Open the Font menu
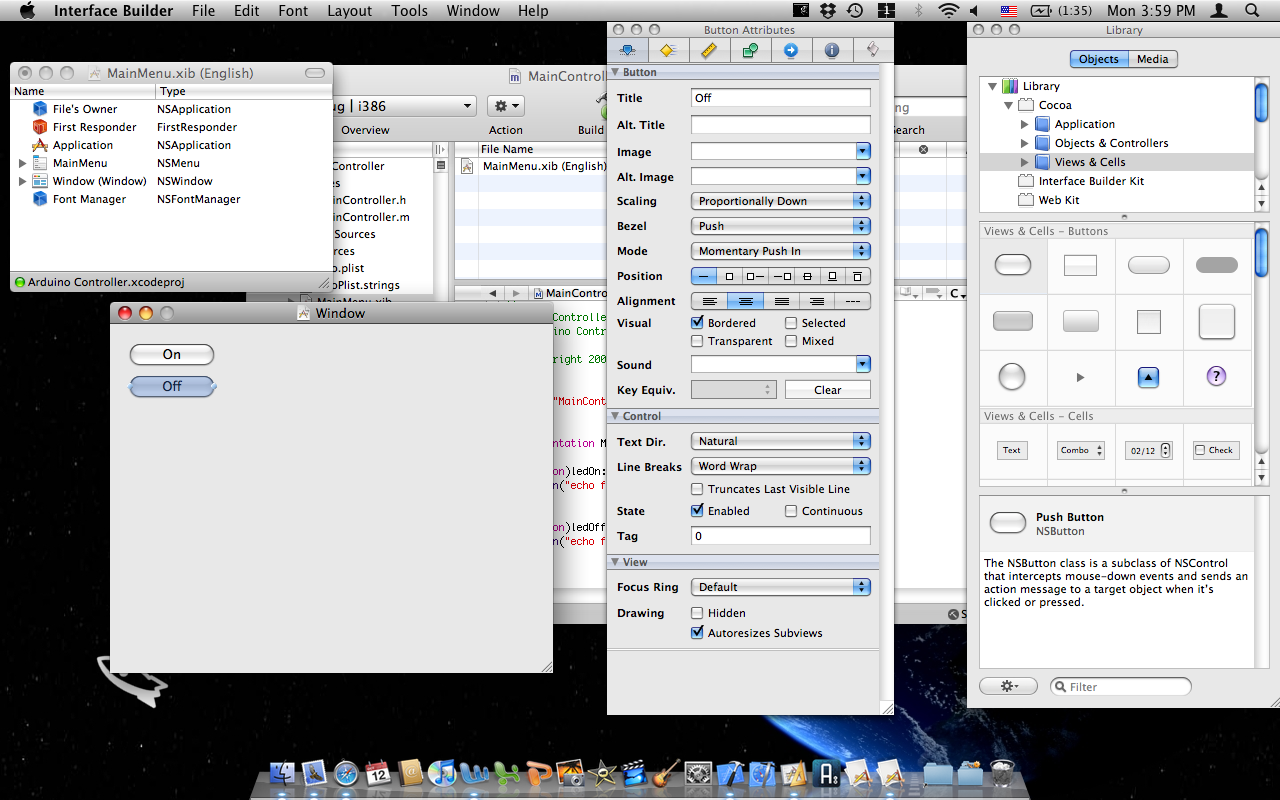 click(x=294, y=11)
